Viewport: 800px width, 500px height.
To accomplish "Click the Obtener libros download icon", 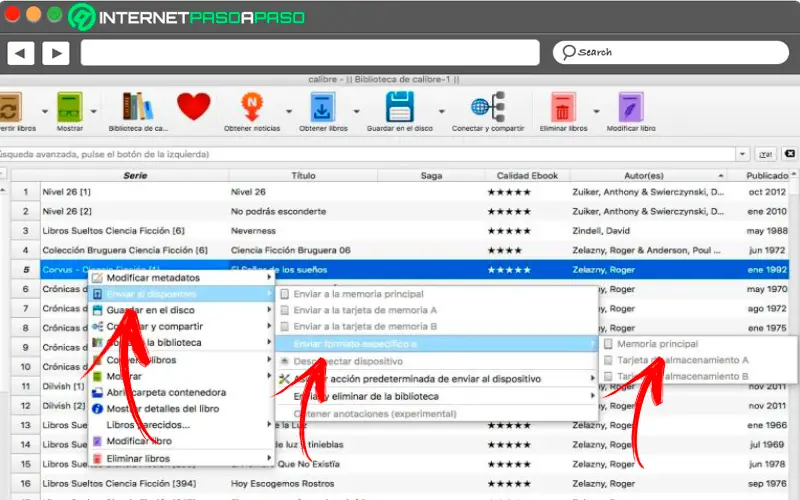I will (322, 107).
